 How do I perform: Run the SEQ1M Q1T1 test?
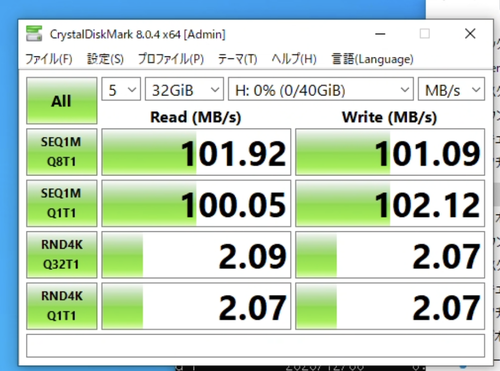[x=62, y=203]
